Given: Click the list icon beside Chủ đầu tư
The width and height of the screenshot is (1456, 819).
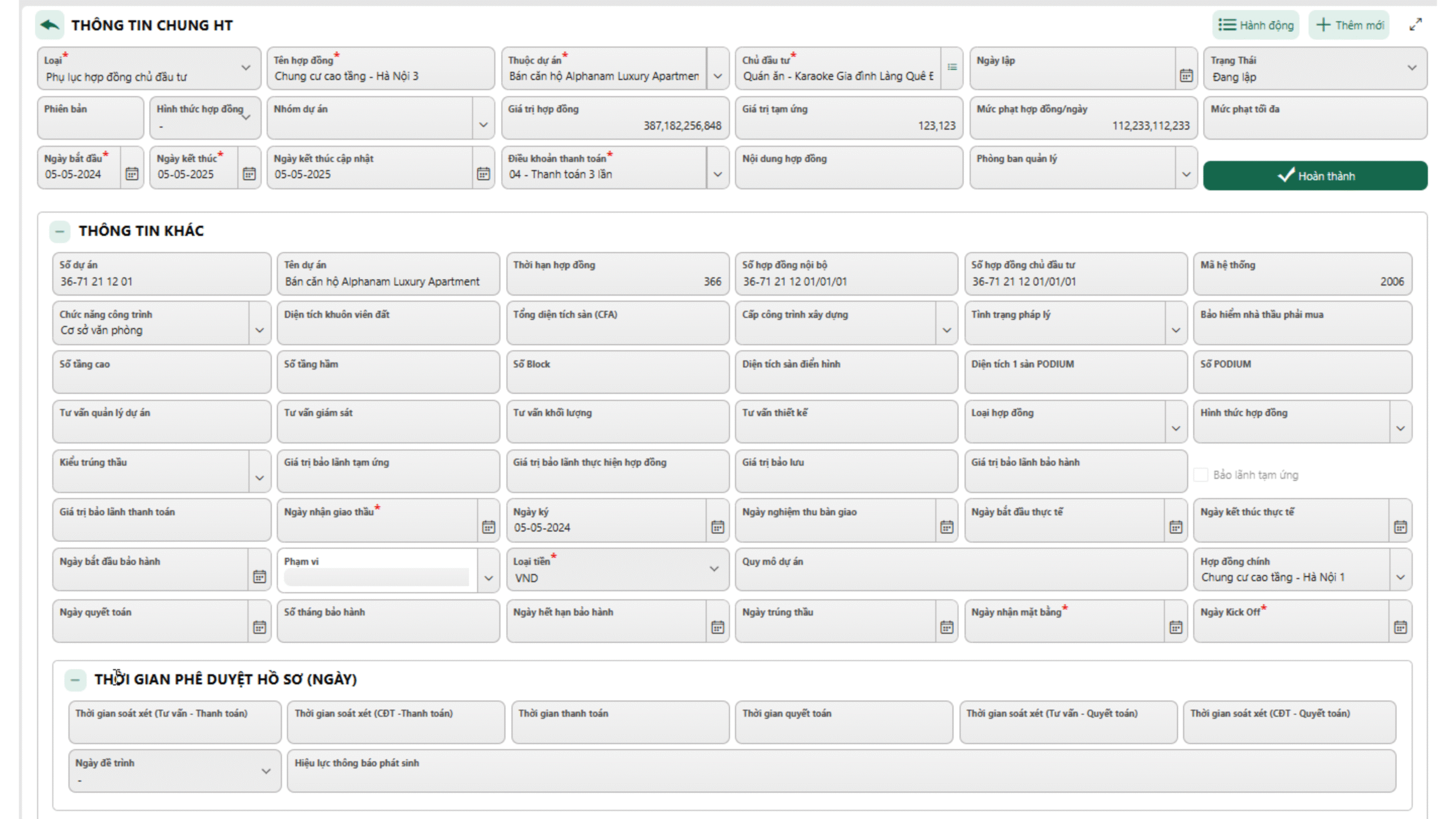Looking at the screenshot, I should [952, 68].
